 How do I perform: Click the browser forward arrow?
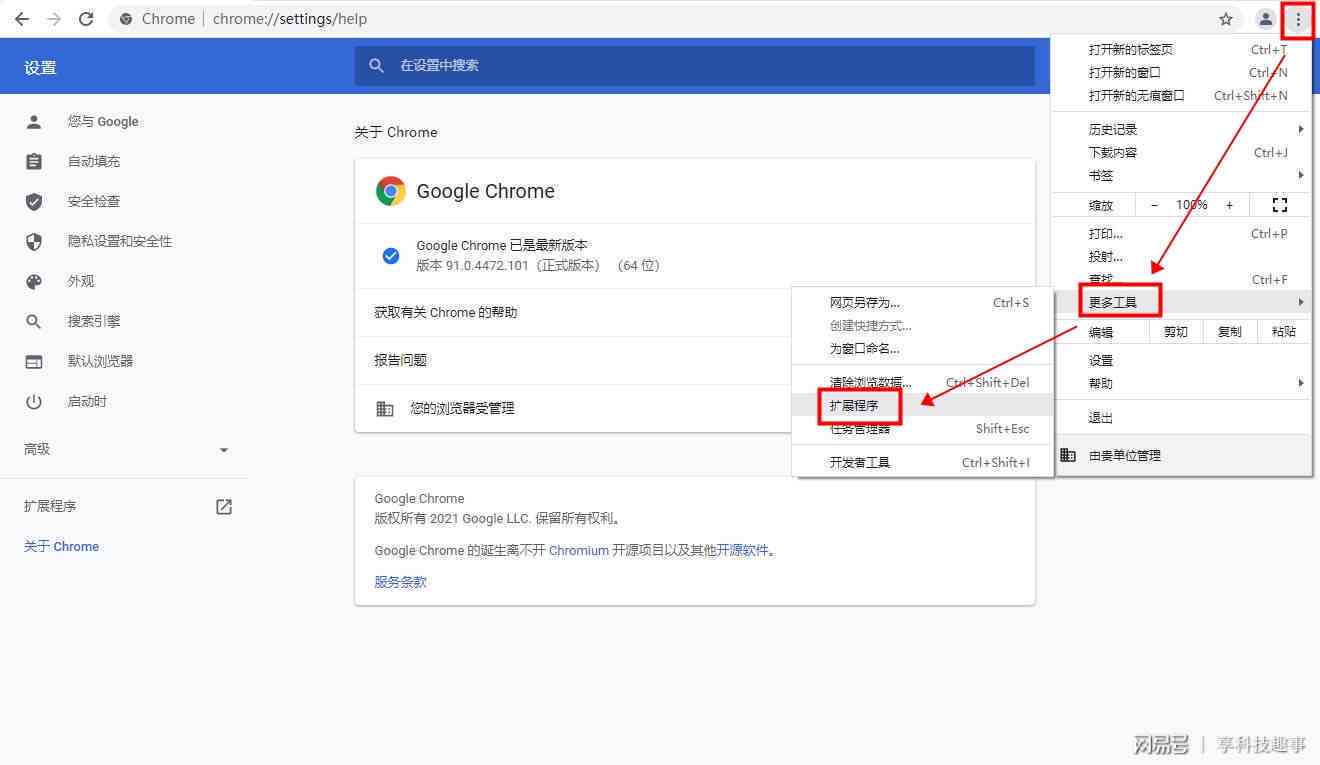point(54,19)
